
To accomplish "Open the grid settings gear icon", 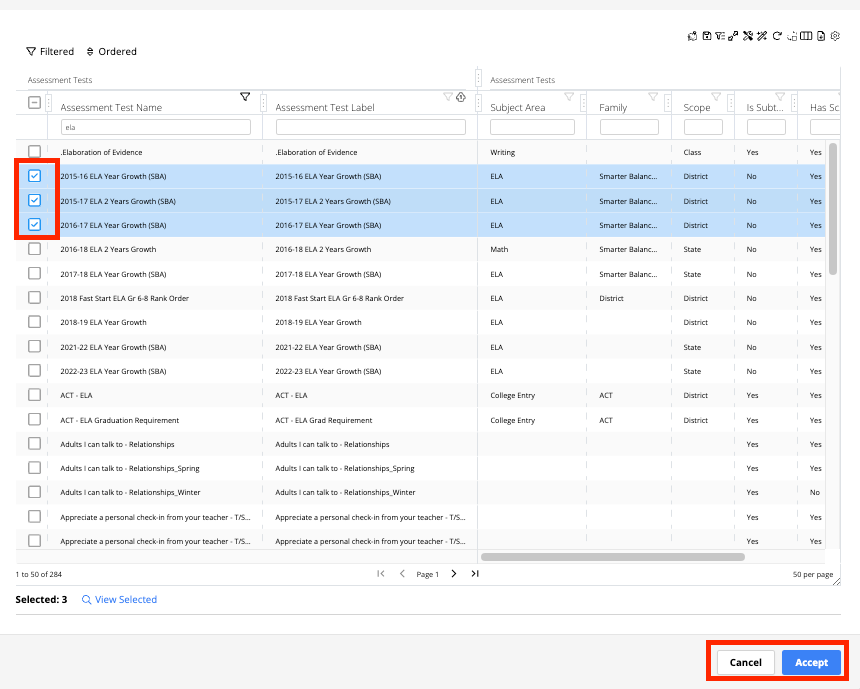I will pyautogui.click(x=834, y=35).
